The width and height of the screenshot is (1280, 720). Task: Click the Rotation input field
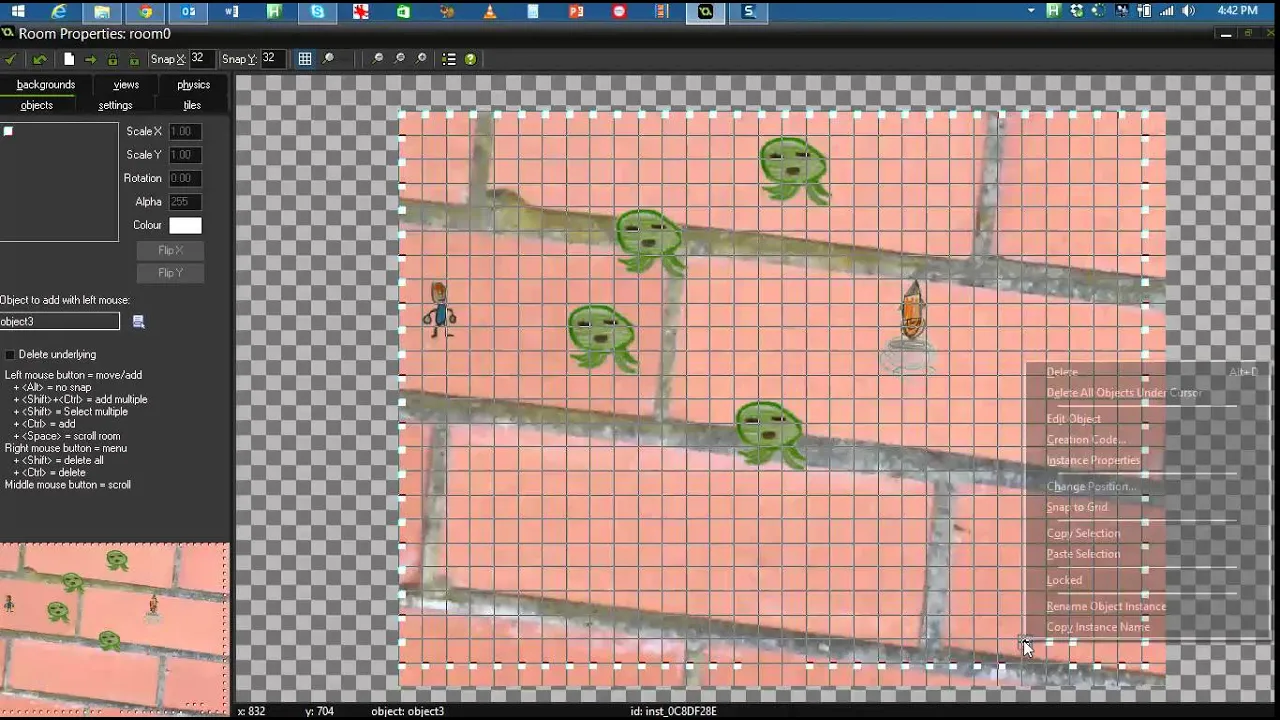point(185,178)
